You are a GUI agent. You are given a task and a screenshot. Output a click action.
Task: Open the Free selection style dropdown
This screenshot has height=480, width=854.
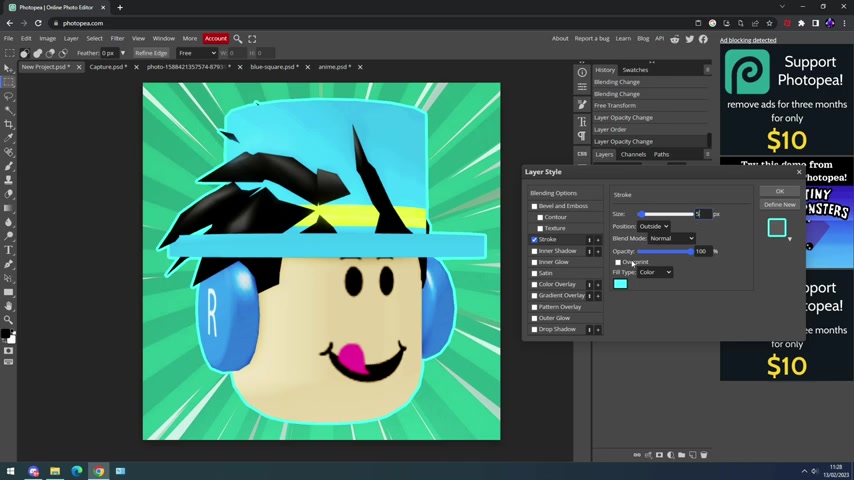pos(197,53)
